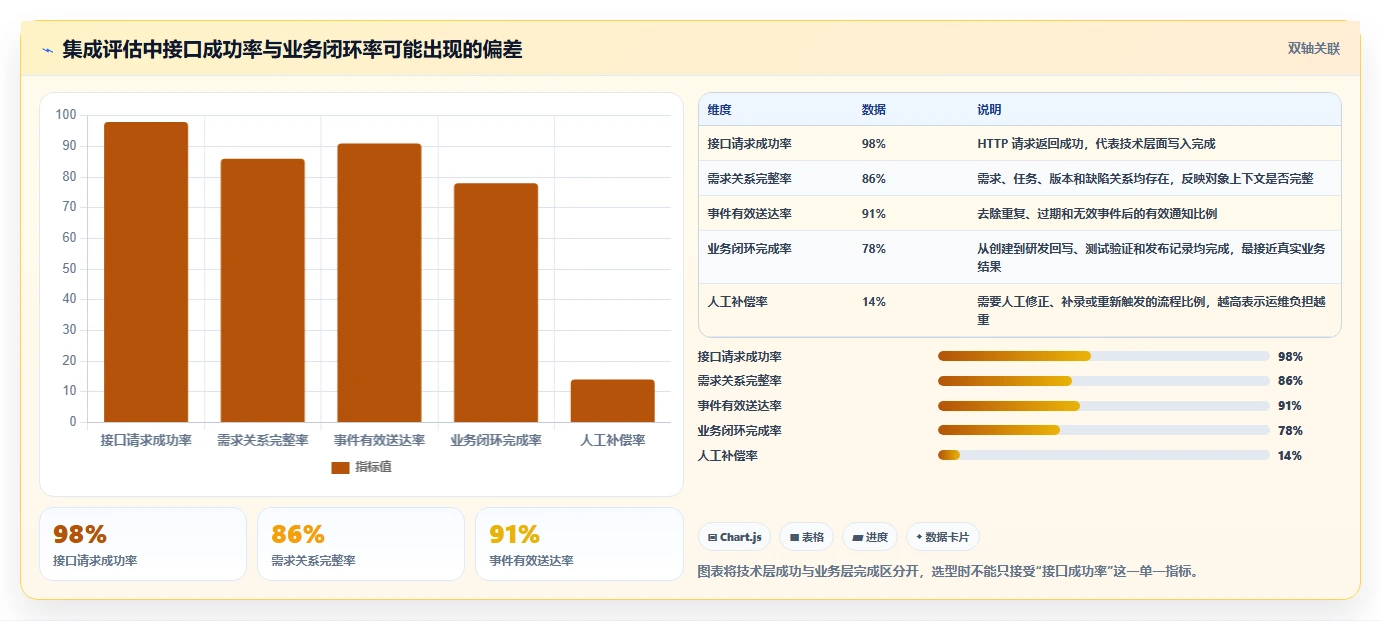The height and width of the screenshot is (621, 1381).
Task: Click the 86% 需求关系完整率 stat card
Action: (361, 544)
